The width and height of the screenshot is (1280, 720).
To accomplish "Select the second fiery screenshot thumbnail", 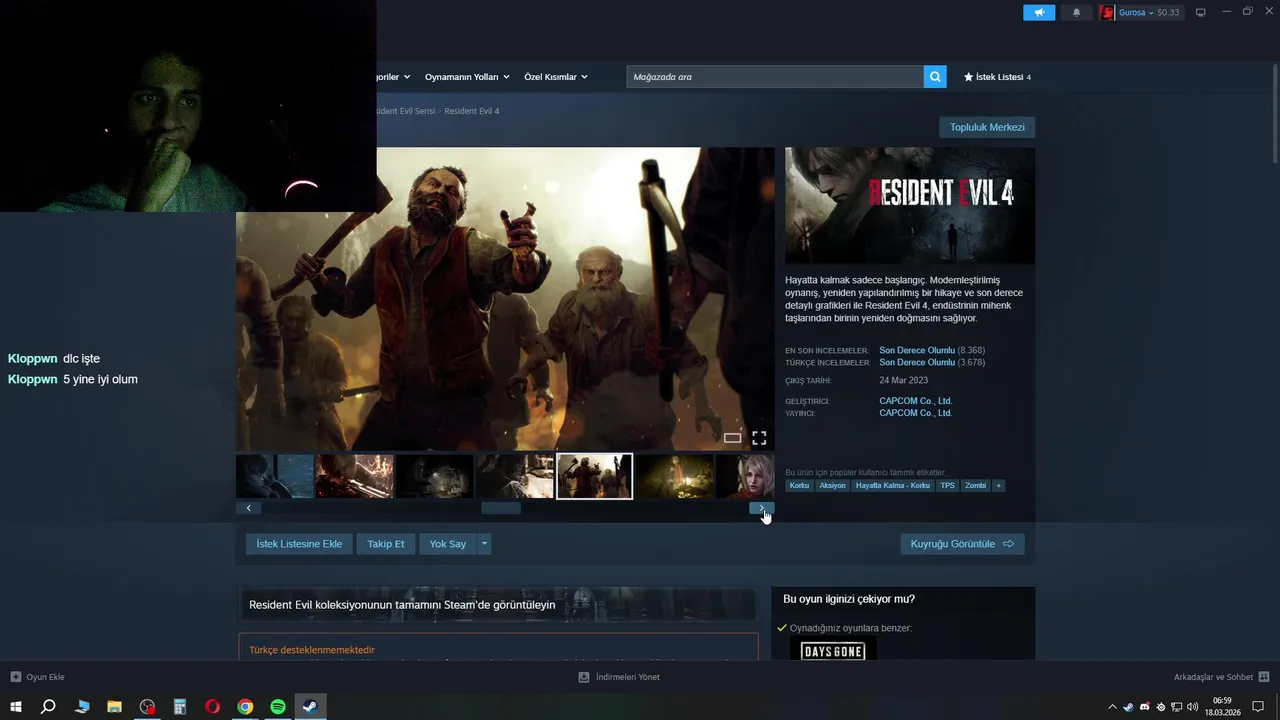I will click(x=355, y=476).
